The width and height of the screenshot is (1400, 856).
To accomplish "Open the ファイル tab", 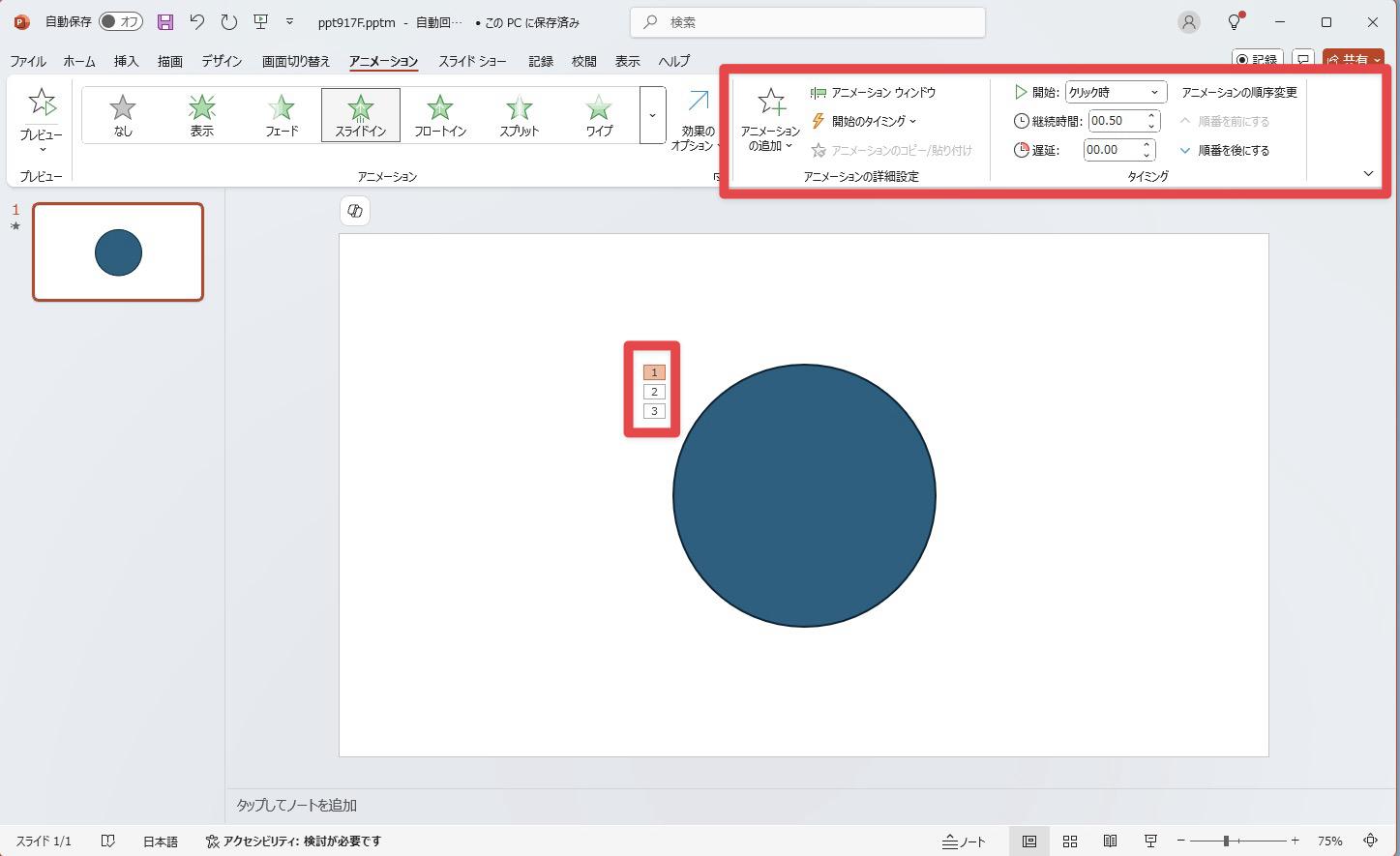I will (x=28, y=61).
